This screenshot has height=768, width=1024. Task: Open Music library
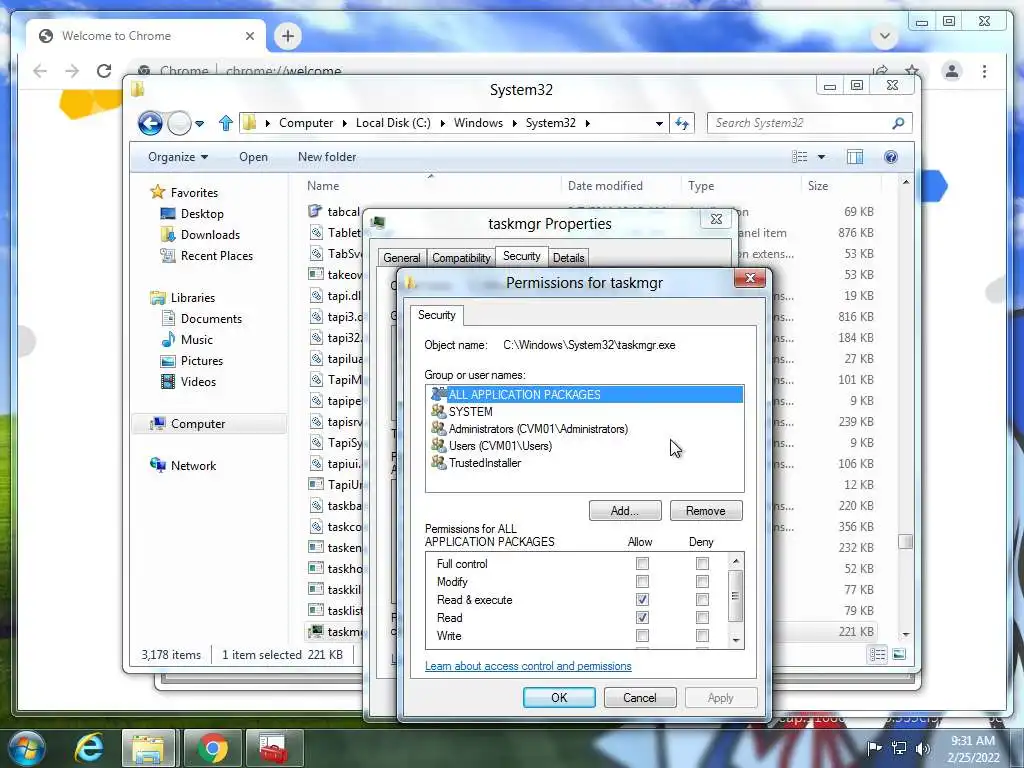pyautogui.click(x=187, y=339)
